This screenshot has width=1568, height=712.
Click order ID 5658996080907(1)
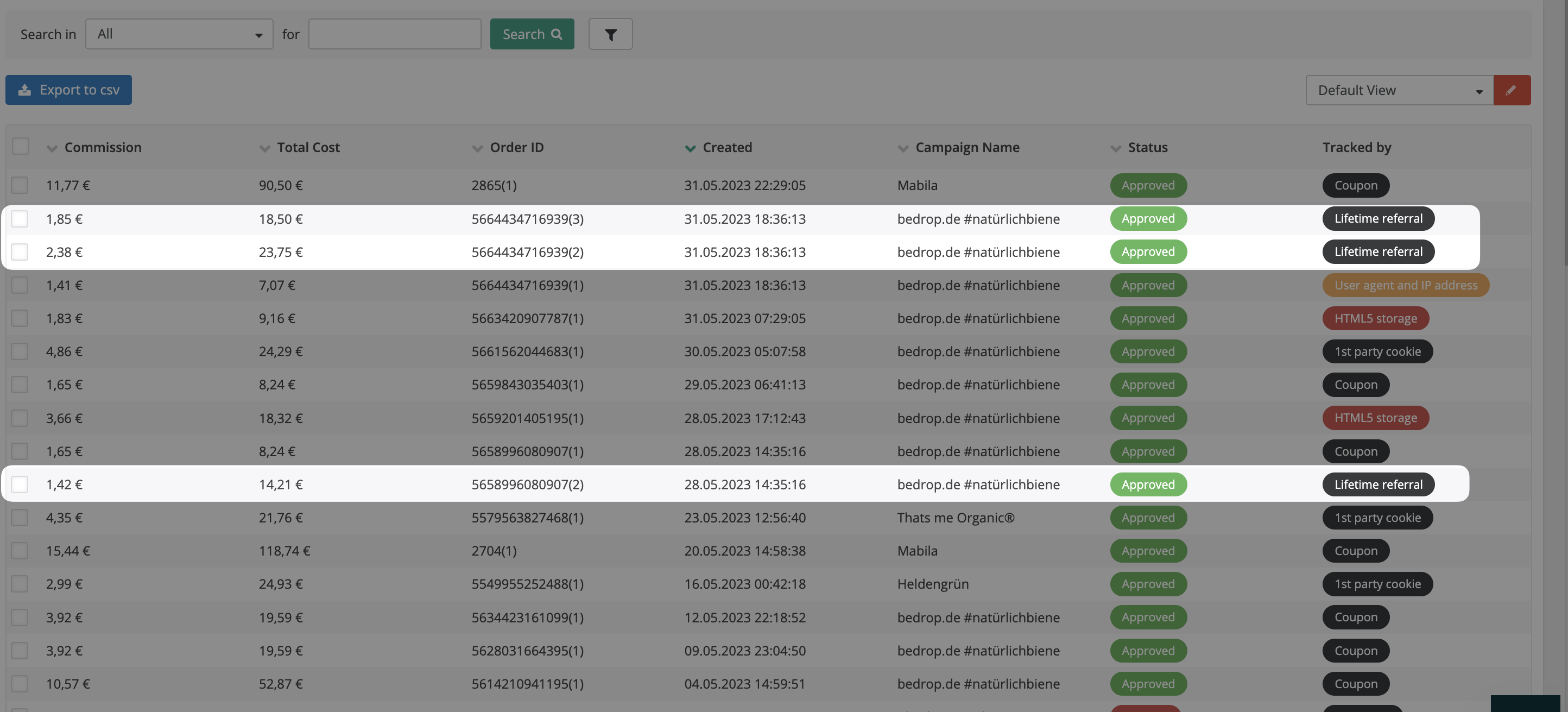(527, 451)
